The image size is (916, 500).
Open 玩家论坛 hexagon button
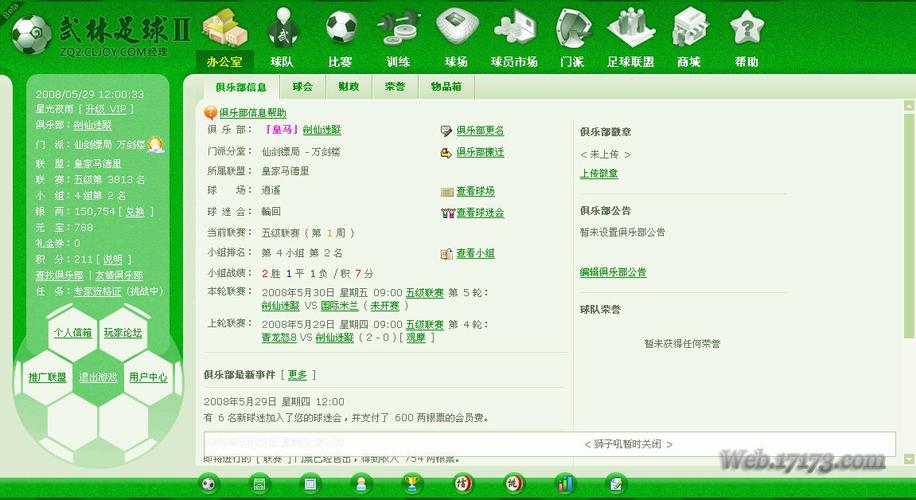[x=123, y=333]
